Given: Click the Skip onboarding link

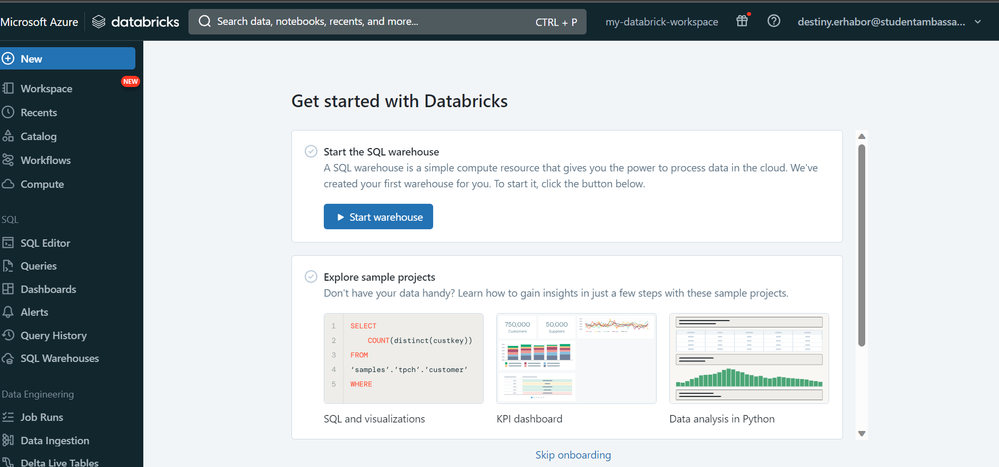Looking at the screenshot, I should click(573, 455).
